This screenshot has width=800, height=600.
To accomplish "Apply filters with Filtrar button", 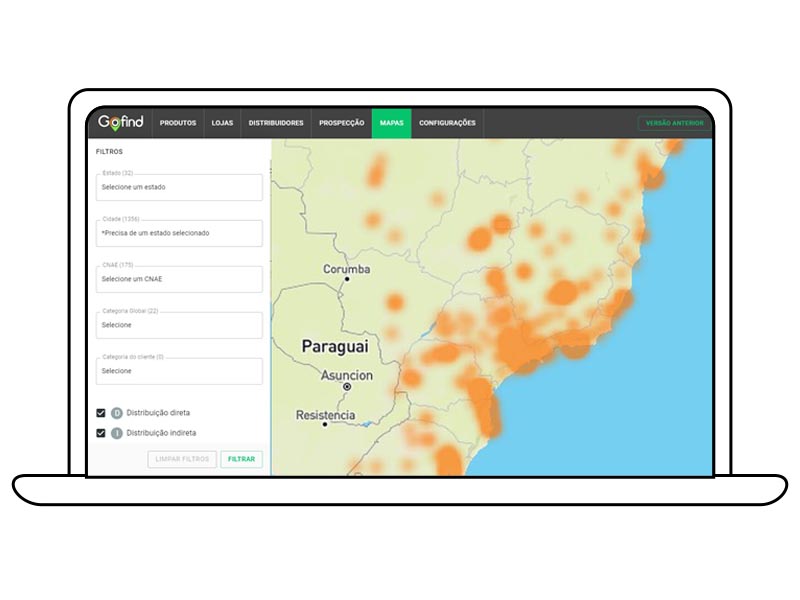I will [241, 459].
